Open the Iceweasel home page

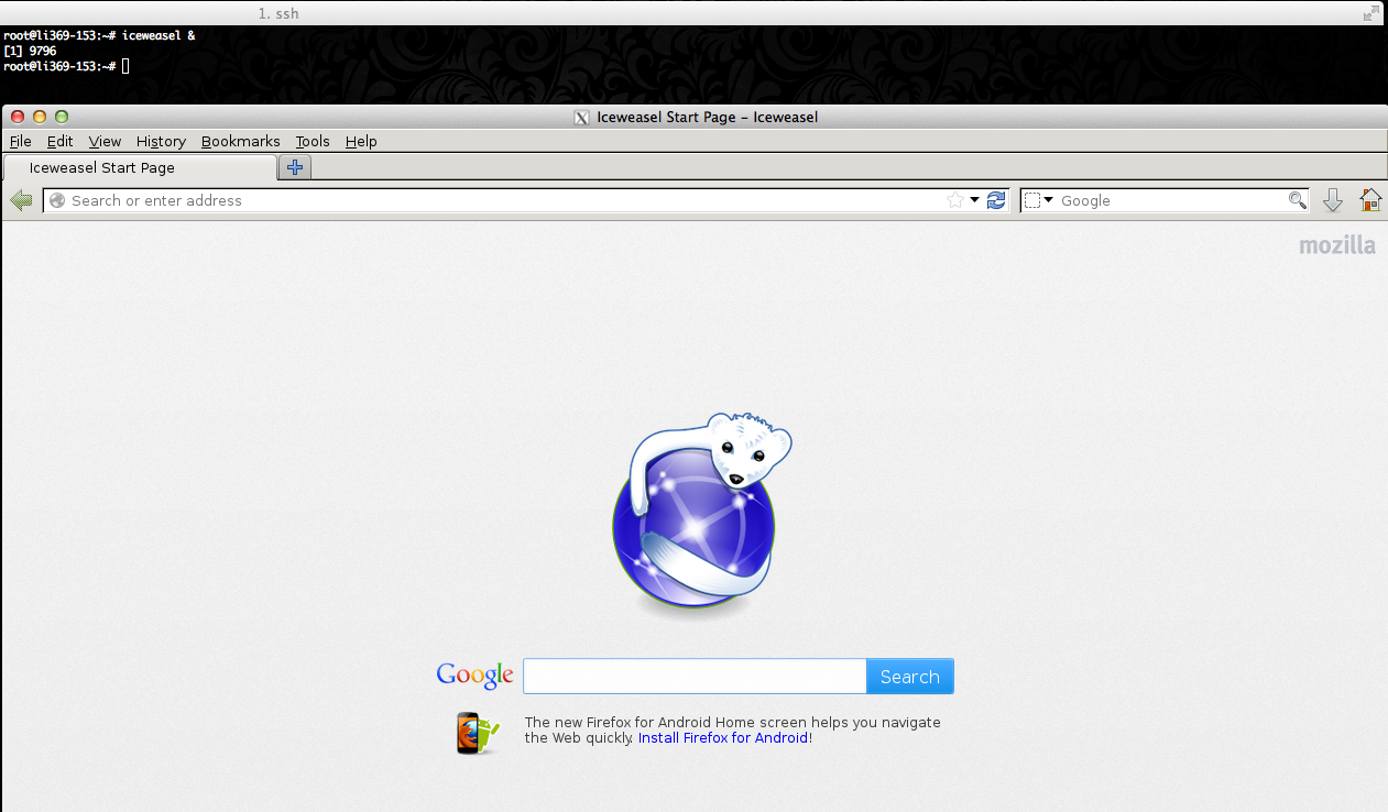1370,200
